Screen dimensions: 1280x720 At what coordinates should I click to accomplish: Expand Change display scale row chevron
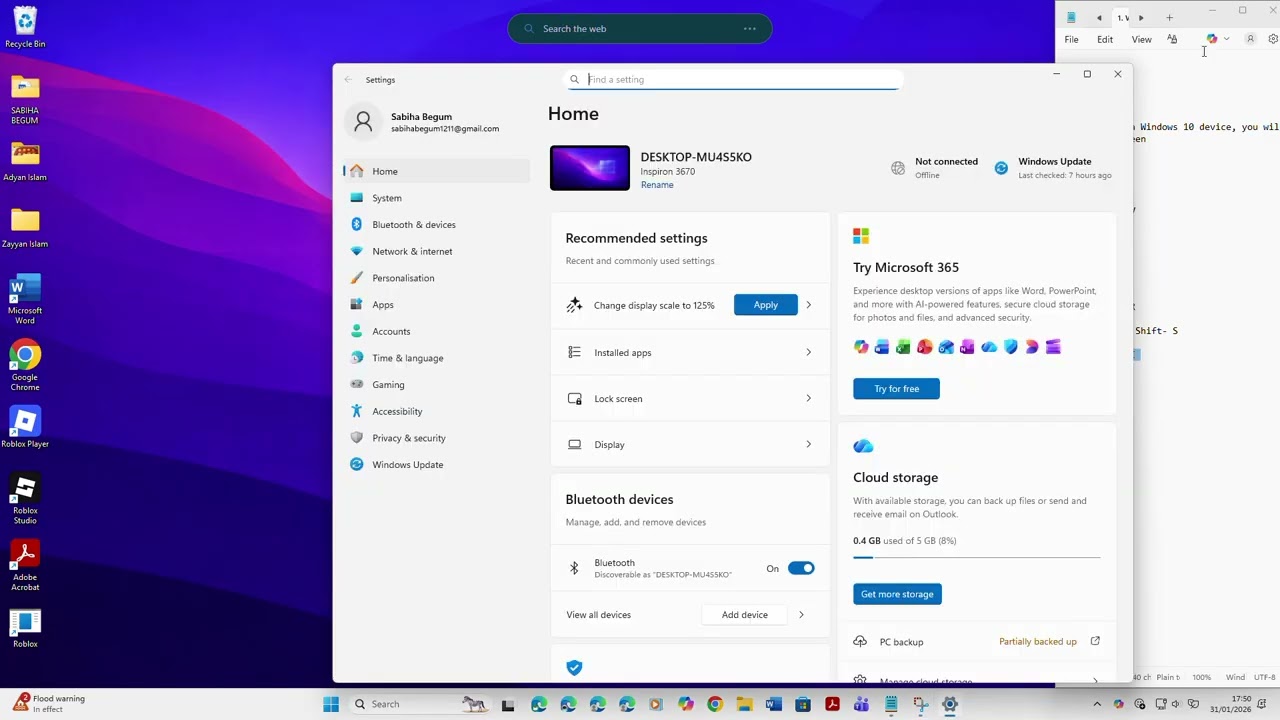[x=809, y=305]
